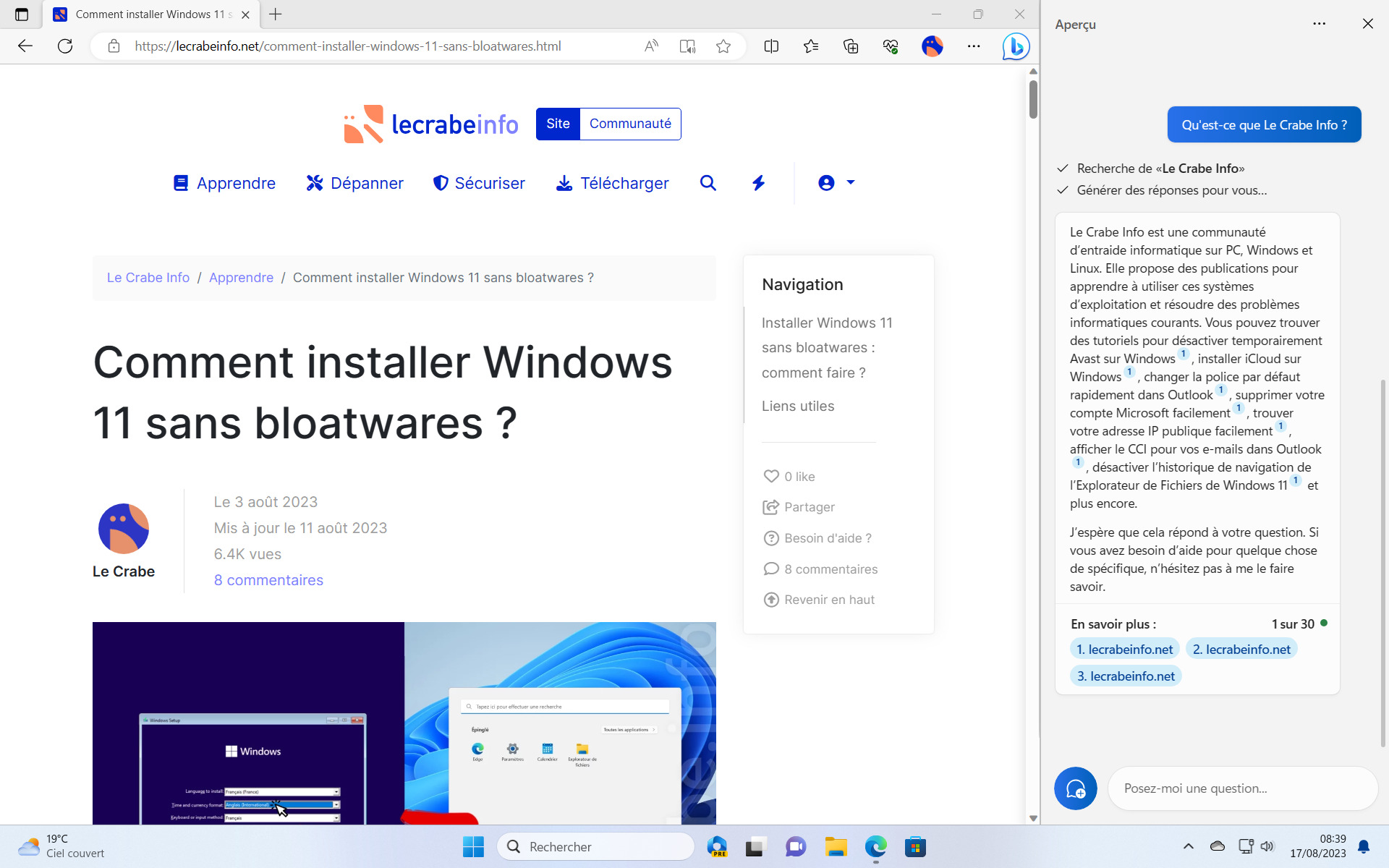Screen dimensions: 1389x868
Task: Click Revenir en haut
Action: [819, 600]
